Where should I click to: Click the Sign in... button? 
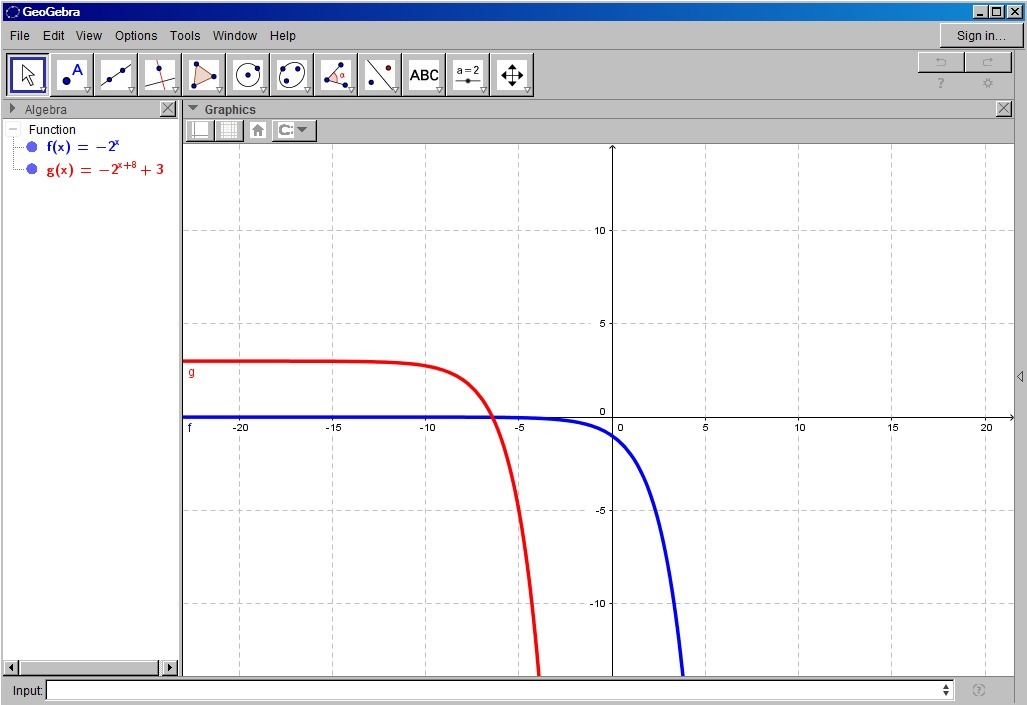tap(981, 36)
